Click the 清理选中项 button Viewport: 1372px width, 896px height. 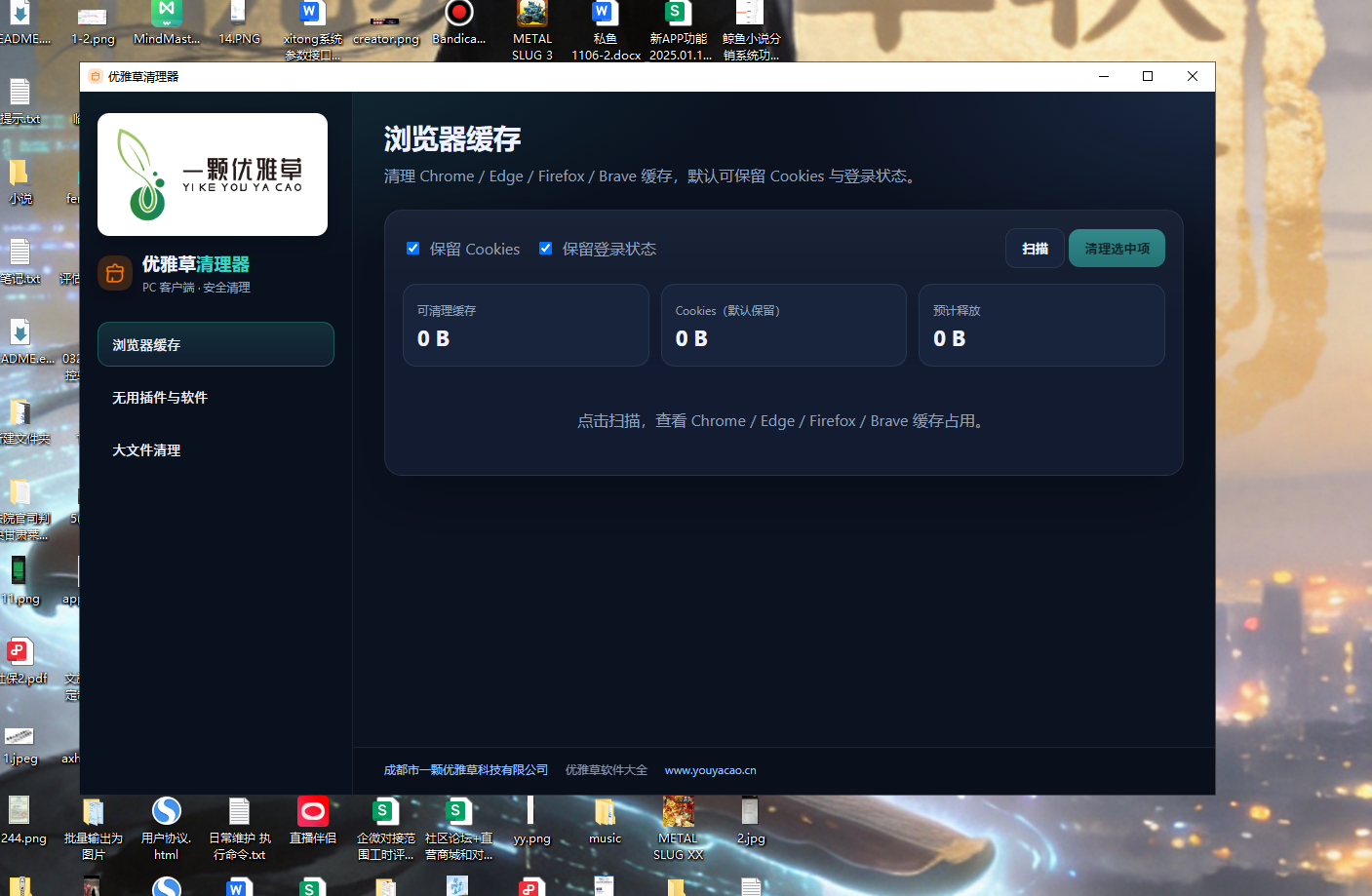click(x=1117, y=249)
